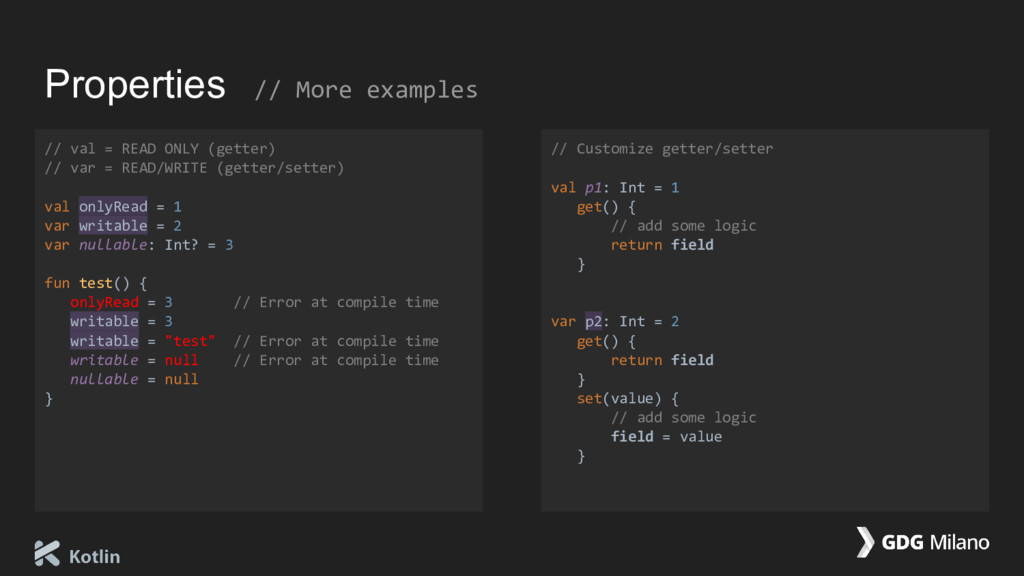The width and height of the screenshot is (1024, 576).
Task: Select the 'val onlyRead = 1' declaration line
Action: [x=113, y=206]
